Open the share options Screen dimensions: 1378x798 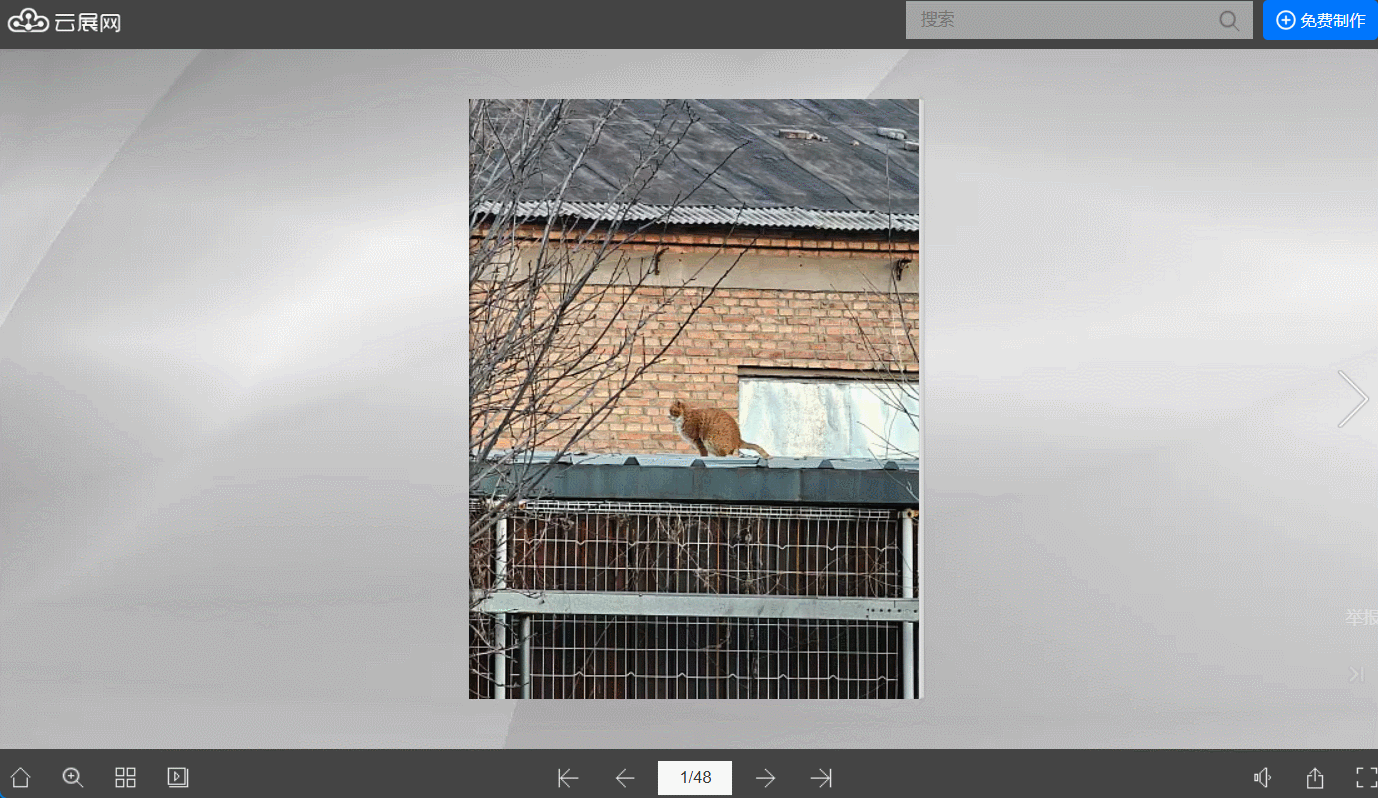pos(1315,778)
